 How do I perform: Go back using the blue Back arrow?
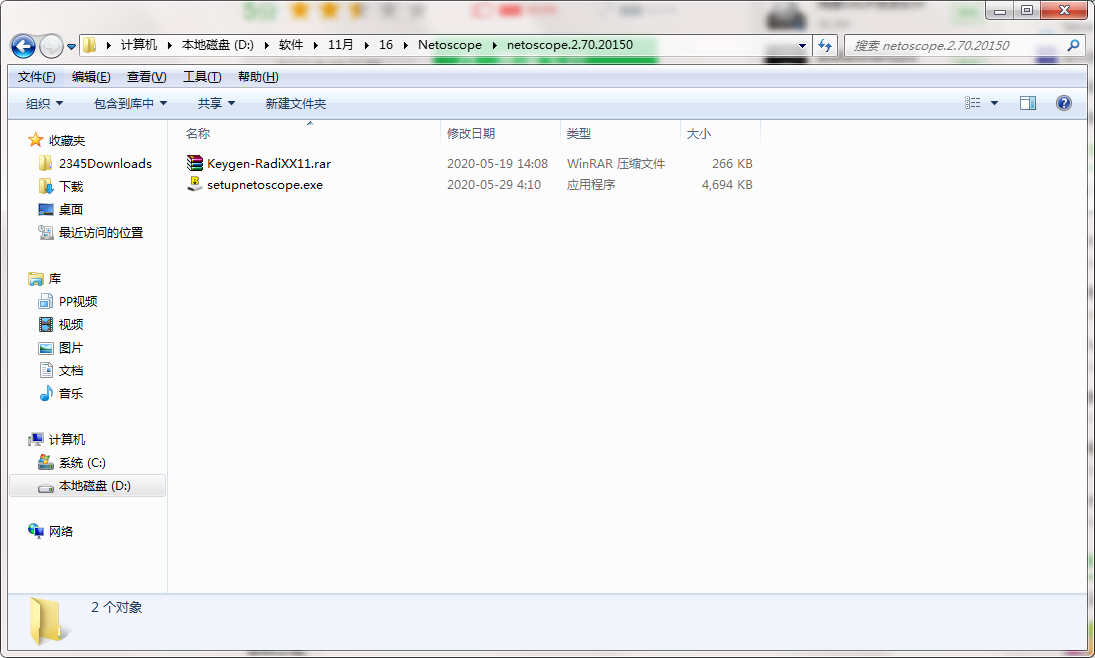[x=23, y=47]
